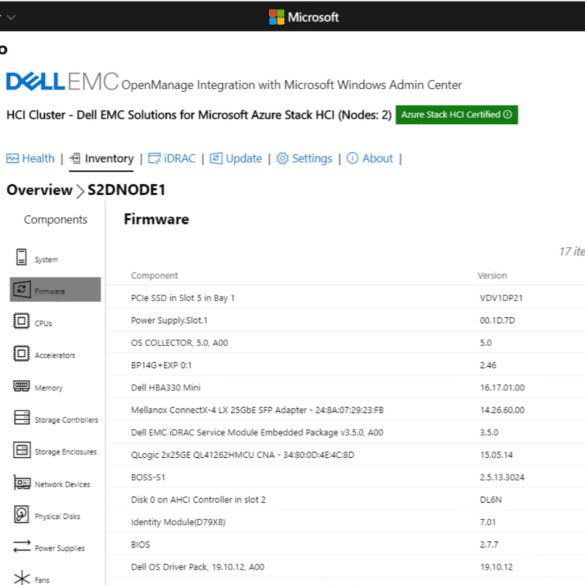Image resolution: width=585 pixels, height=585 pixels.
Task: Select the Storage Enclosures icon
Action: pyautogui.click(x=22, y=450)
